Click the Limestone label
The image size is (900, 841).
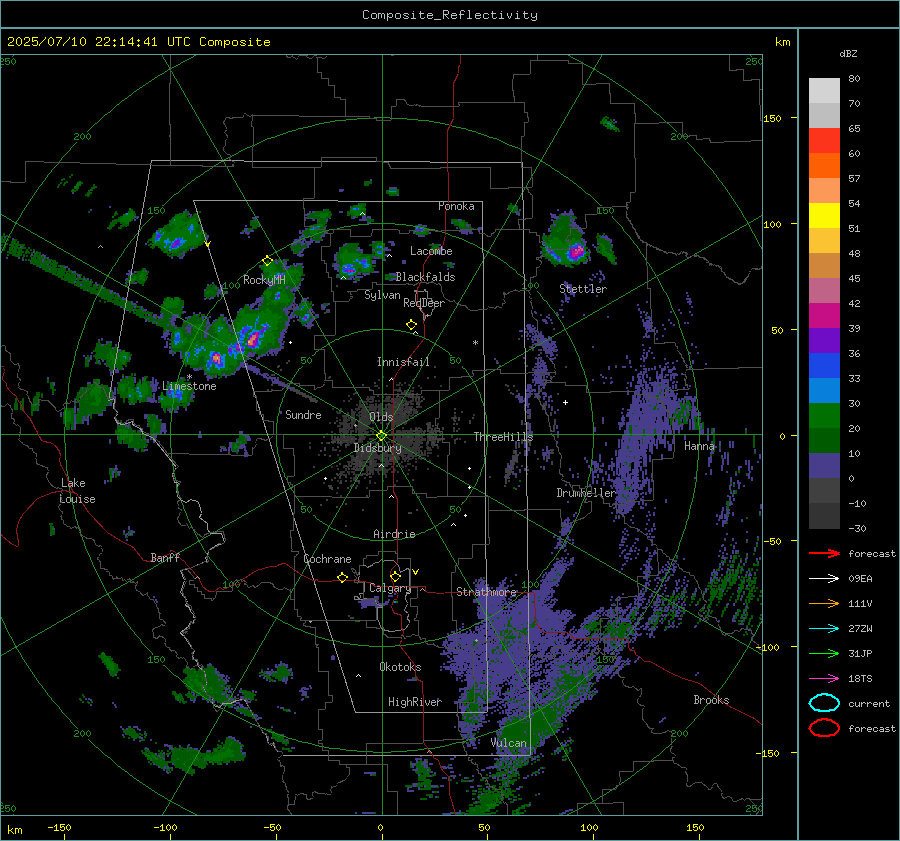[x=189, y=386]
